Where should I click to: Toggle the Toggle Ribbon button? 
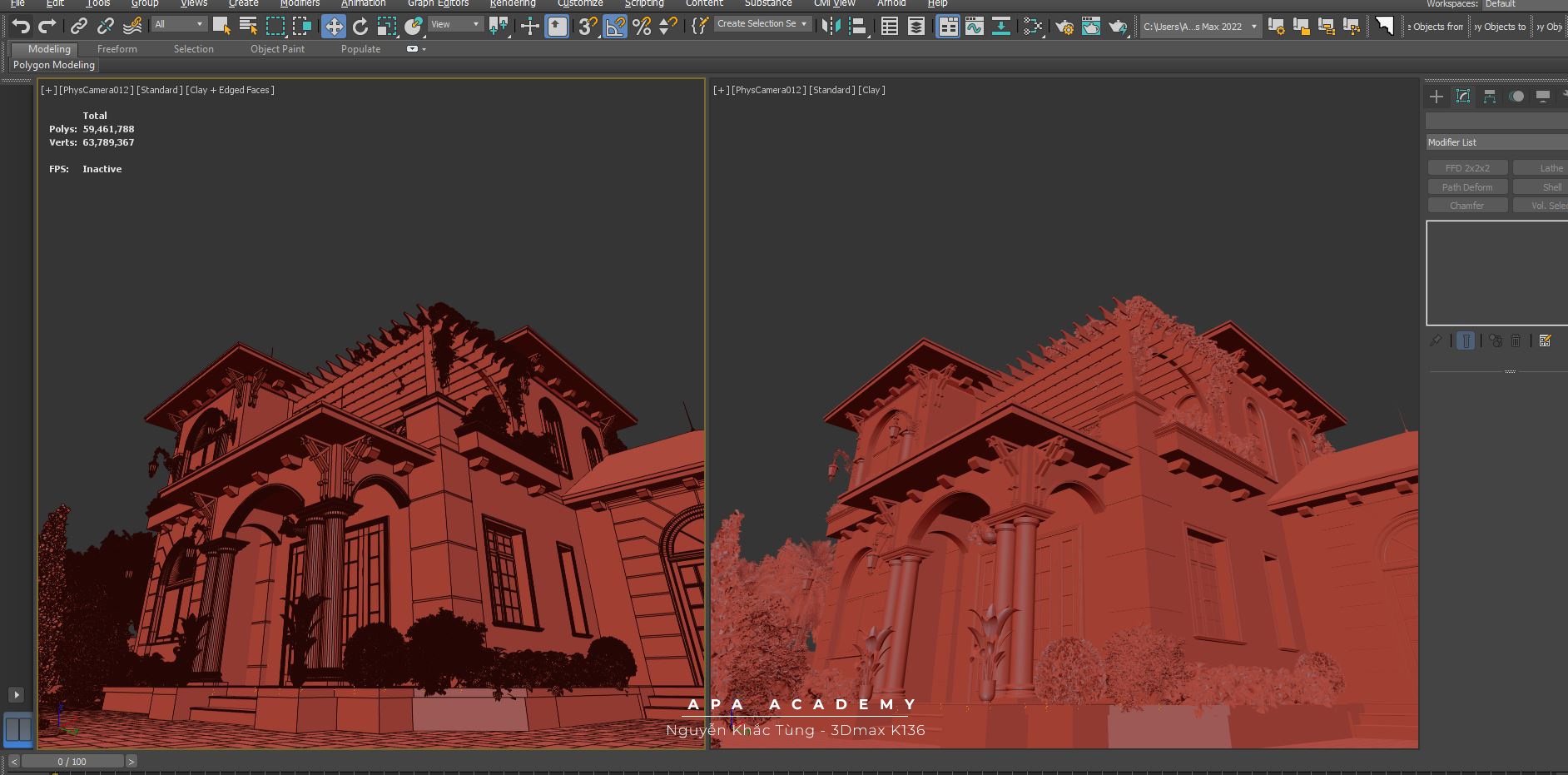coord(947,26)
